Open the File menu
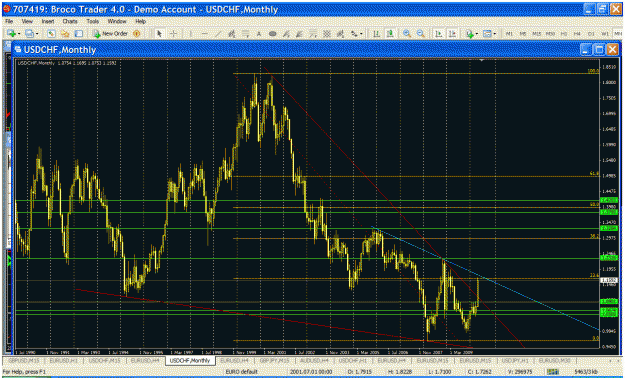Image resolution: width=625 pixels, height=378 pixels. (9, 21)
